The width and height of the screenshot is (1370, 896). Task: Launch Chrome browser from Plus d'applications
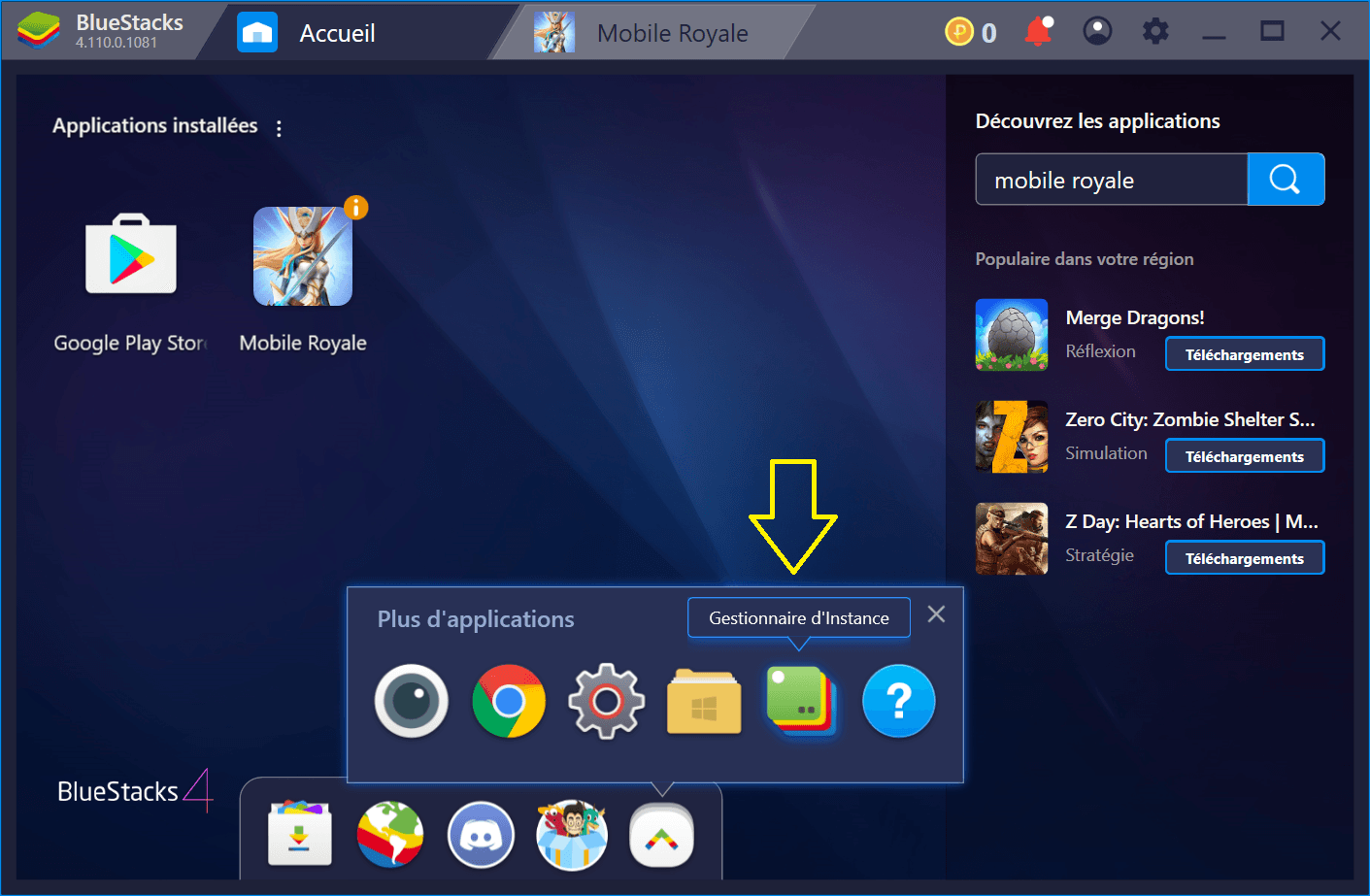pos(509,701)
